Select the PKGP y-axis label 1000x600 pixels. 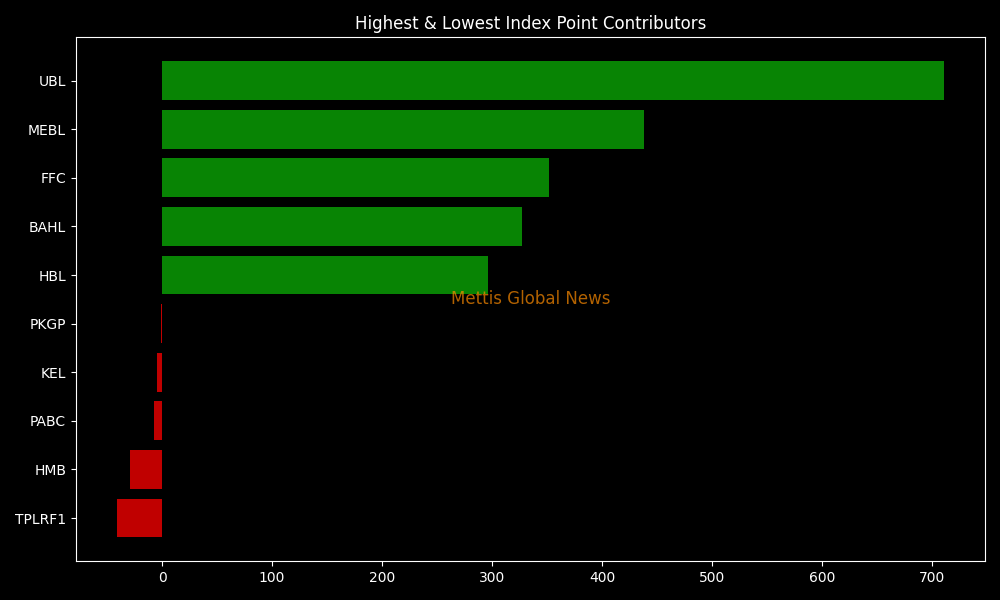pyautogui.click(x=47, y=324)
